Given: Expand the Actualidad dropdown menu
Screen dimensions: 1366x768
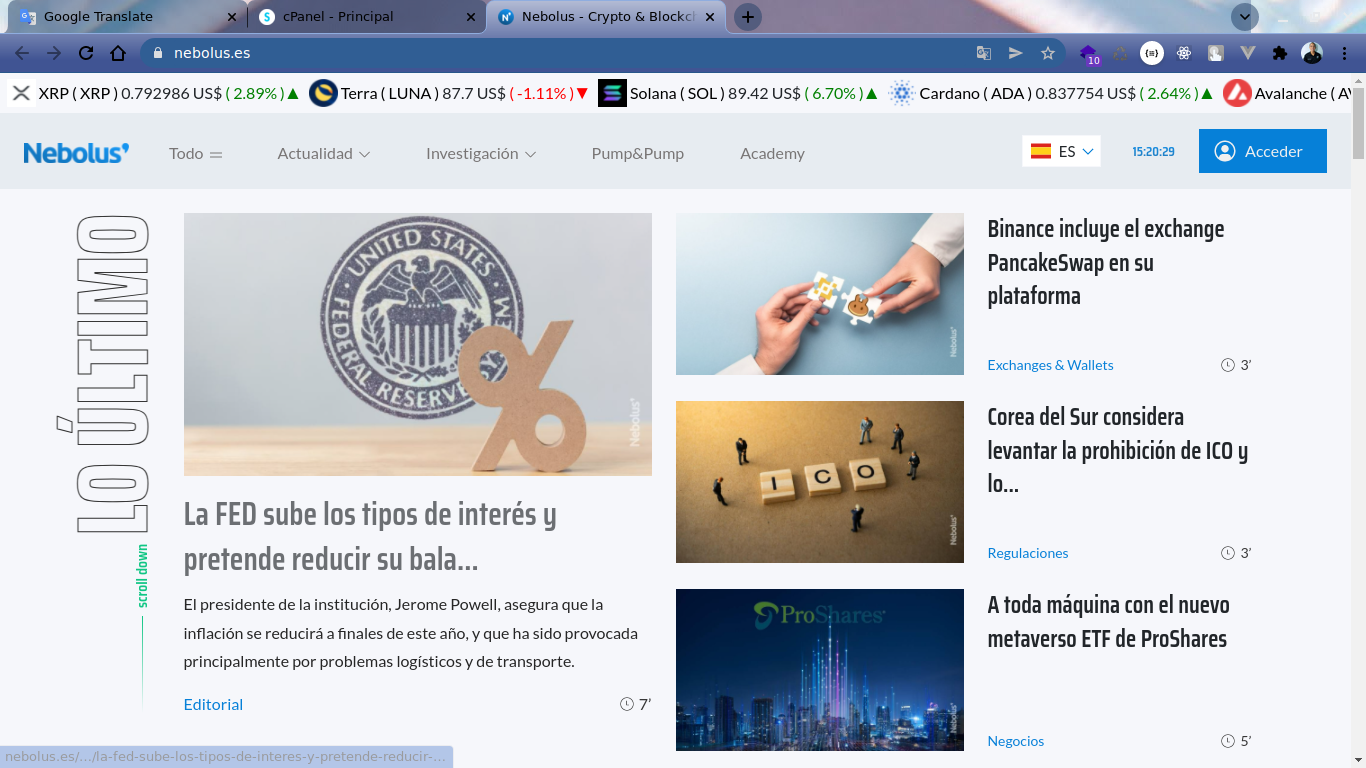Looking at the screenshot, I should click(323, 153).
